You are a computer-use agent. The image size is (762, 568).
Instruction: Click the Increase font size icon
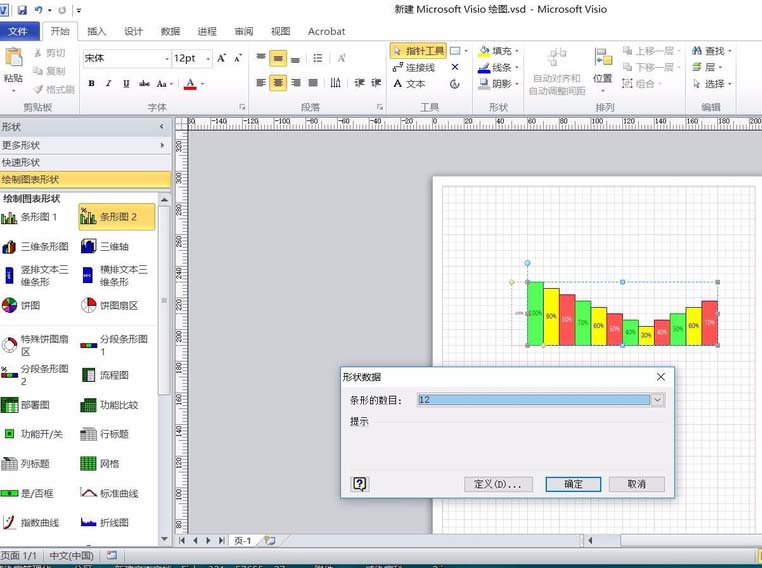222,58
